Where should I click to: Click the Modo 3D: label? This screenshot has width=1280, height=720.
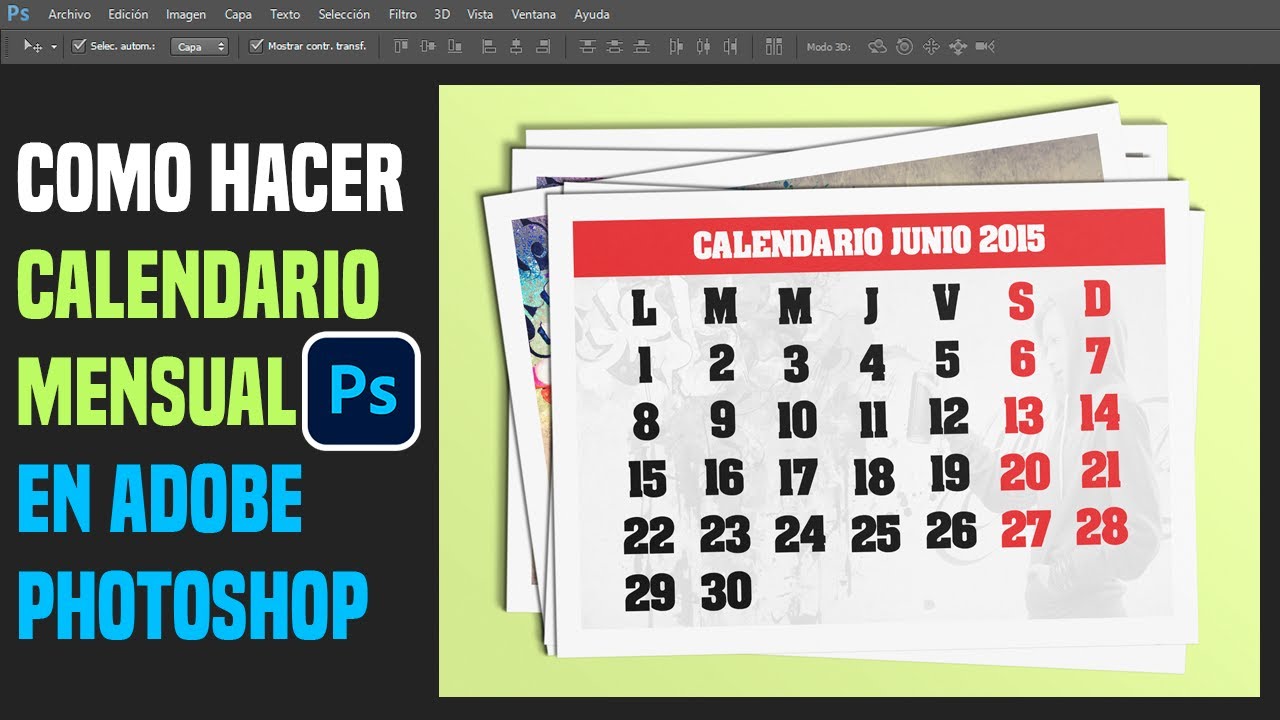pyautogui.click(x=828, y=47)
